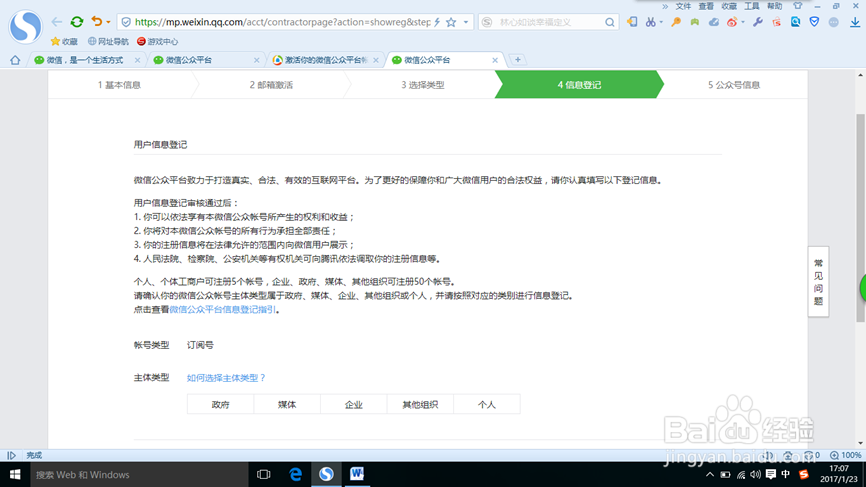Click the shirt skin icon in the title bar
866x487 pixels.
pos(798,6)
